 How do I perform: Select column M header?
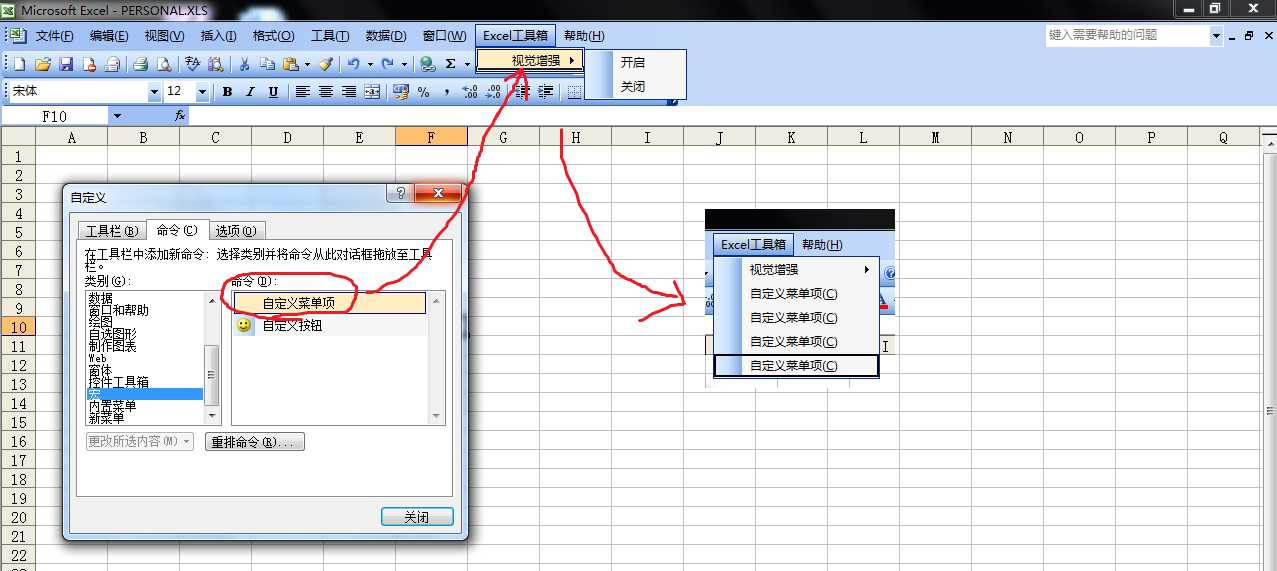pos(935,138)
